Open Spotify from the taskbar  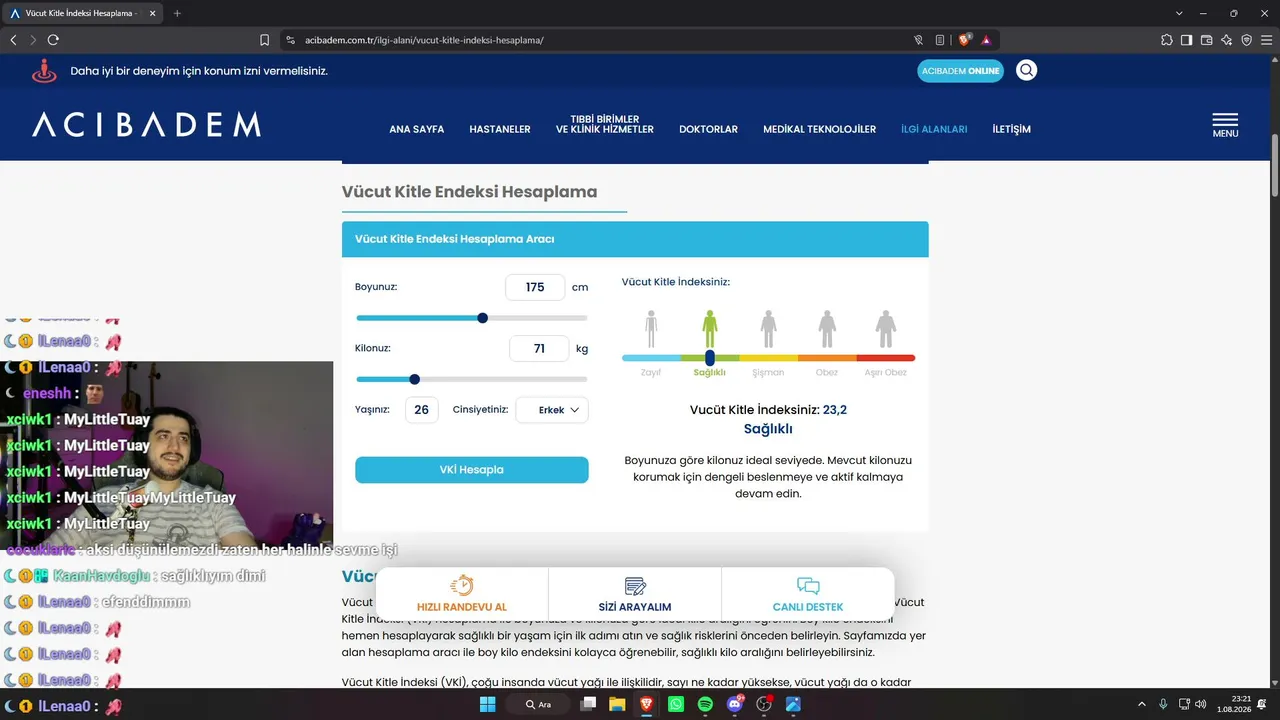(x=705, y=704)
